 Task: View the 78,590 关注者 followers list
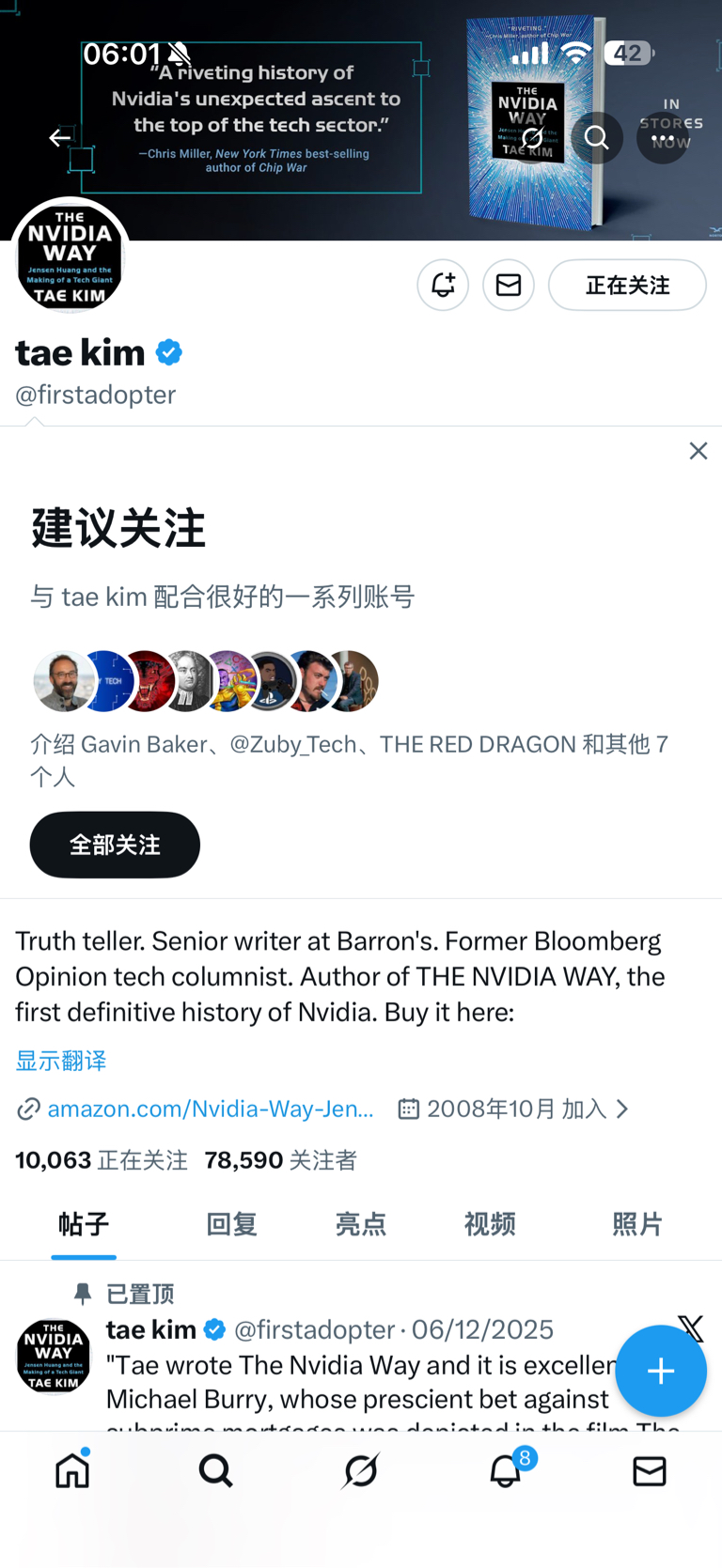point(281,1160)
